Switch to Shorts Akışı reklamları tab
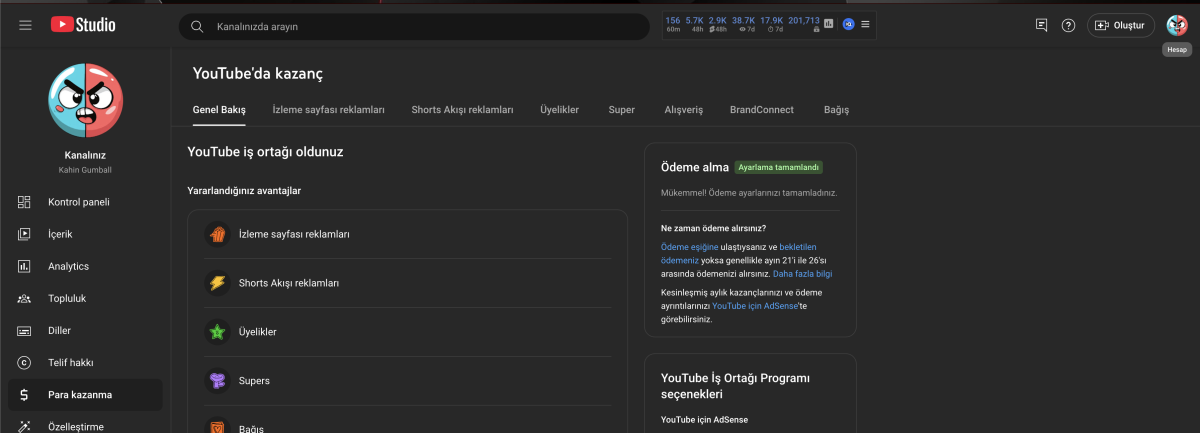Image resolution: width=1200 pixels, height=433 pixels. (462, 109)
